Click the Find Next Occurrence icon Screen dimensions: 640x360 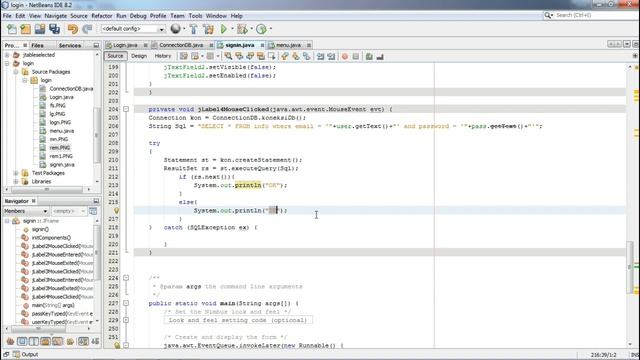pos(250,56)
